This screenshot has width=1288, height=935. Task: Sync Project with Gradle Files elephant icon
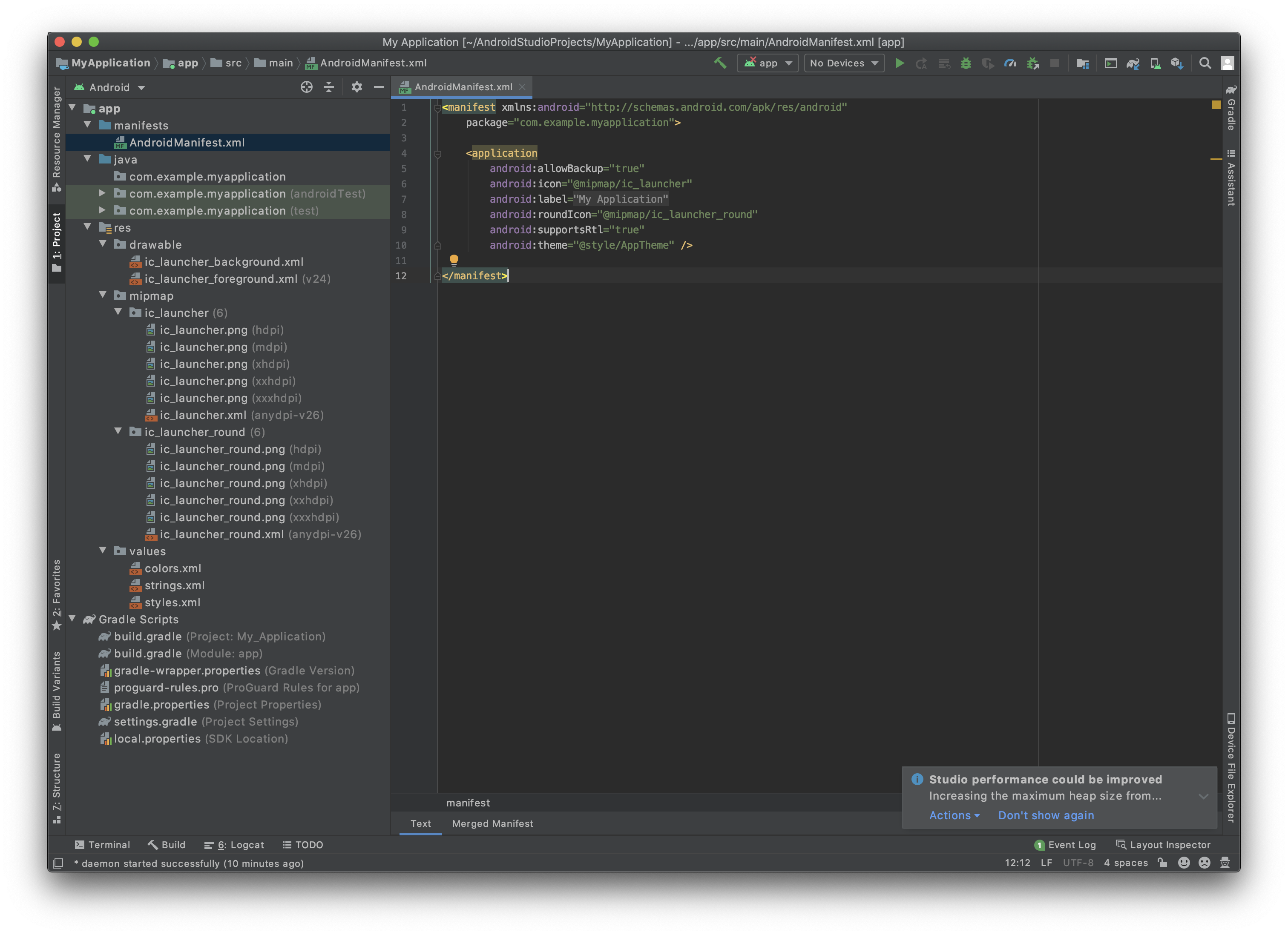click(x=1133, y=63)
